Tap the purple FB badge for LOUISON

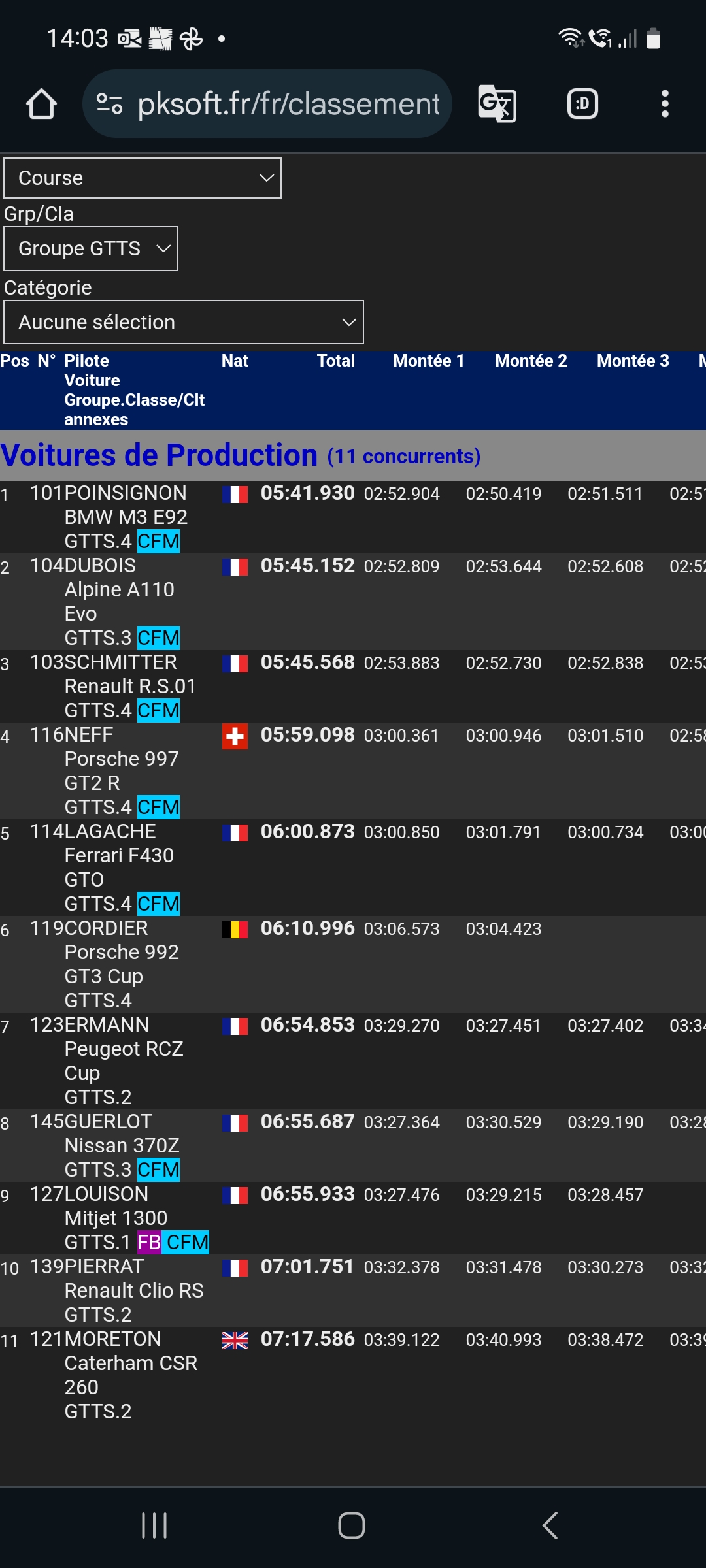pos(149,1242)
